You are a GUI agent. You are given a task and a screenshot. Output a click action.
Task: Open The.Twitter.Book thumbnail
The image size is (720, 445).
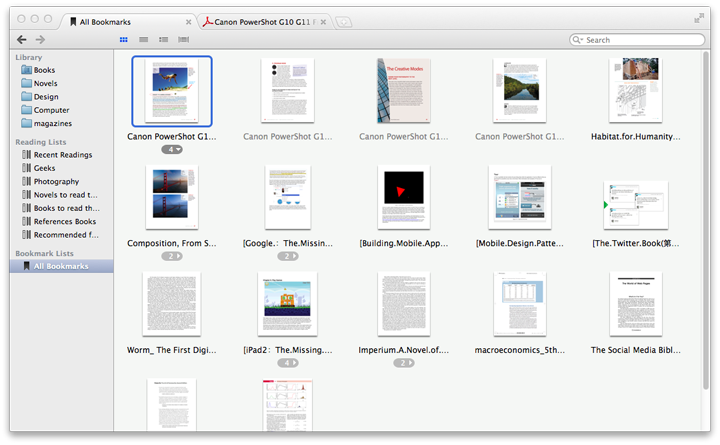click(x=636, y=205)
